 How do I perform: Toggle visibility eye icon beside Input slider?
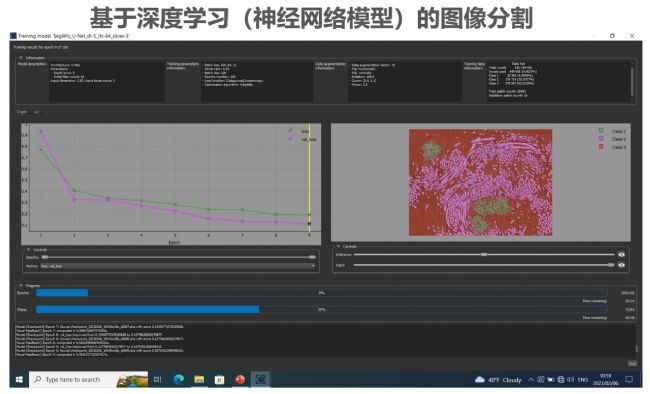621,265
